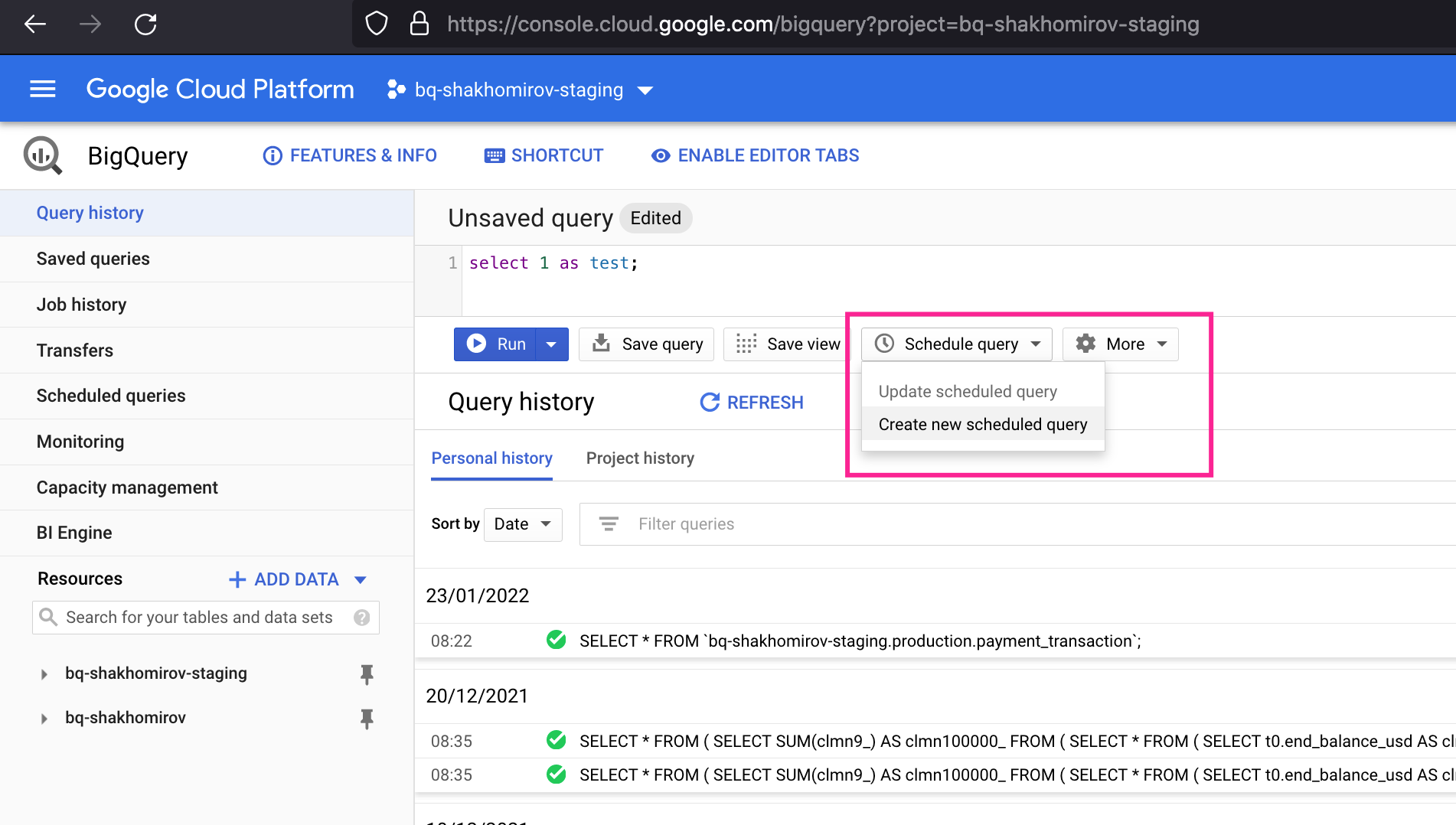Open the Sort by Date dropdown
The image size is (1456, 825).
point(523,524)
